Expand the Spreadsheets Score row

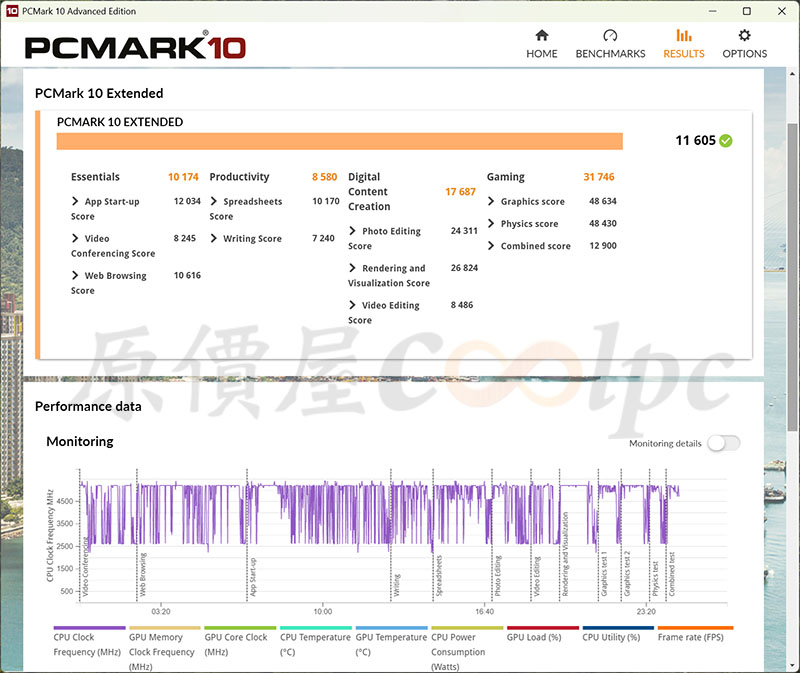(x=213, y=201)
